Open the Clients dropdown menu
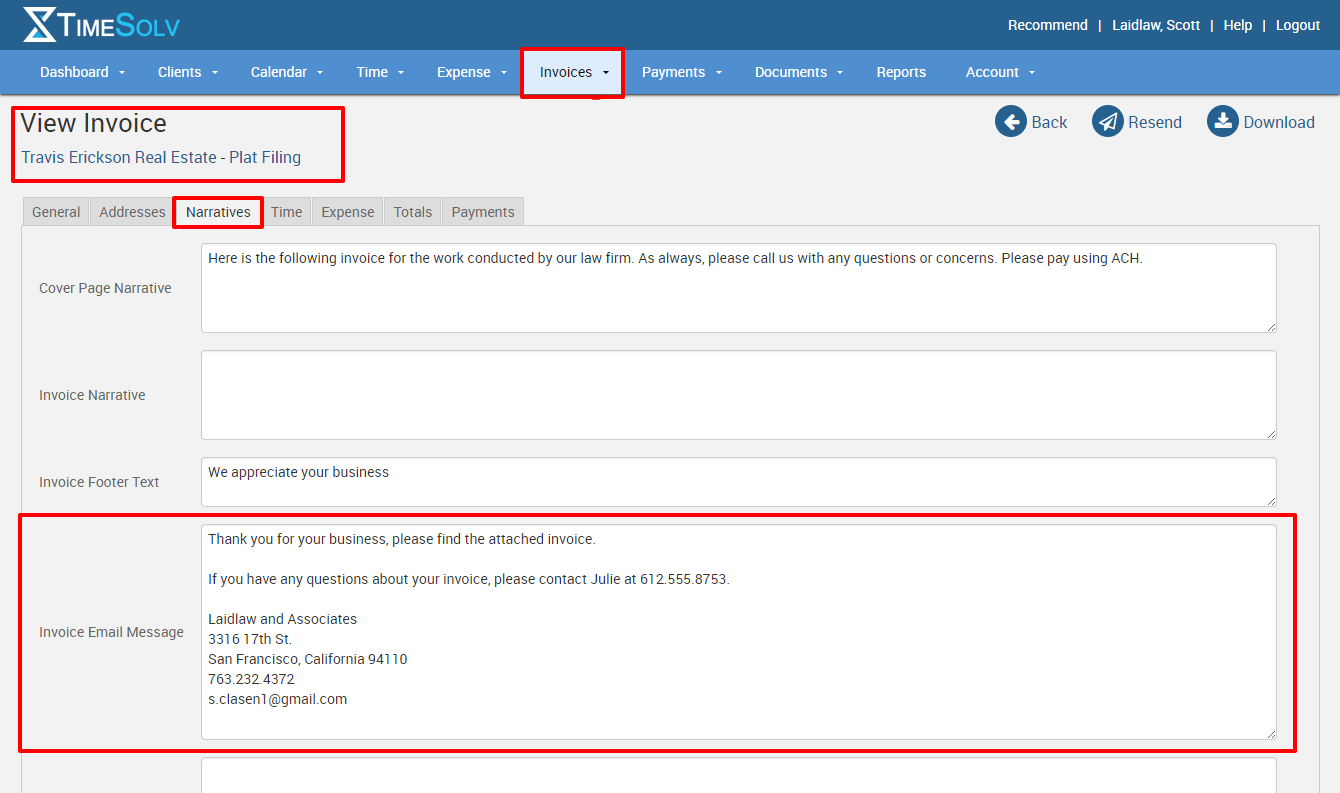1340x793 pixels. pos(187,72)
